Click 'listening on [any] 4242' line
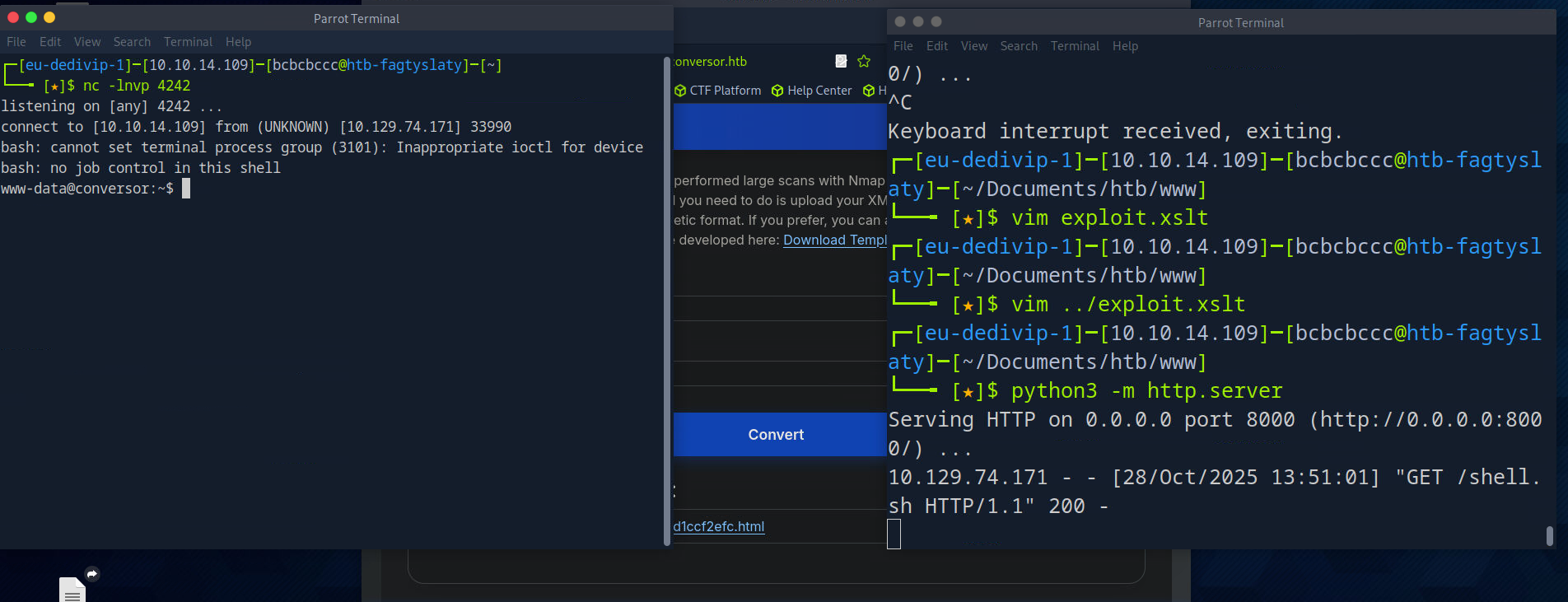The height and width of the screenshot is (602, 1568). (111, 106)
